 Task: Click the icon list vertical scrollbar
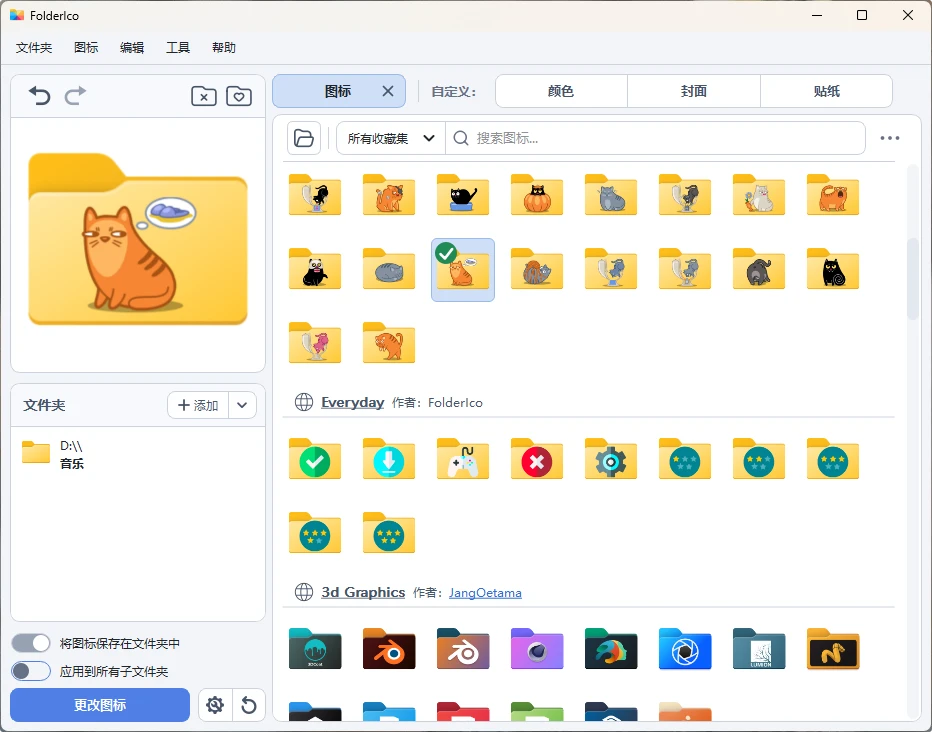click(912, 279)
